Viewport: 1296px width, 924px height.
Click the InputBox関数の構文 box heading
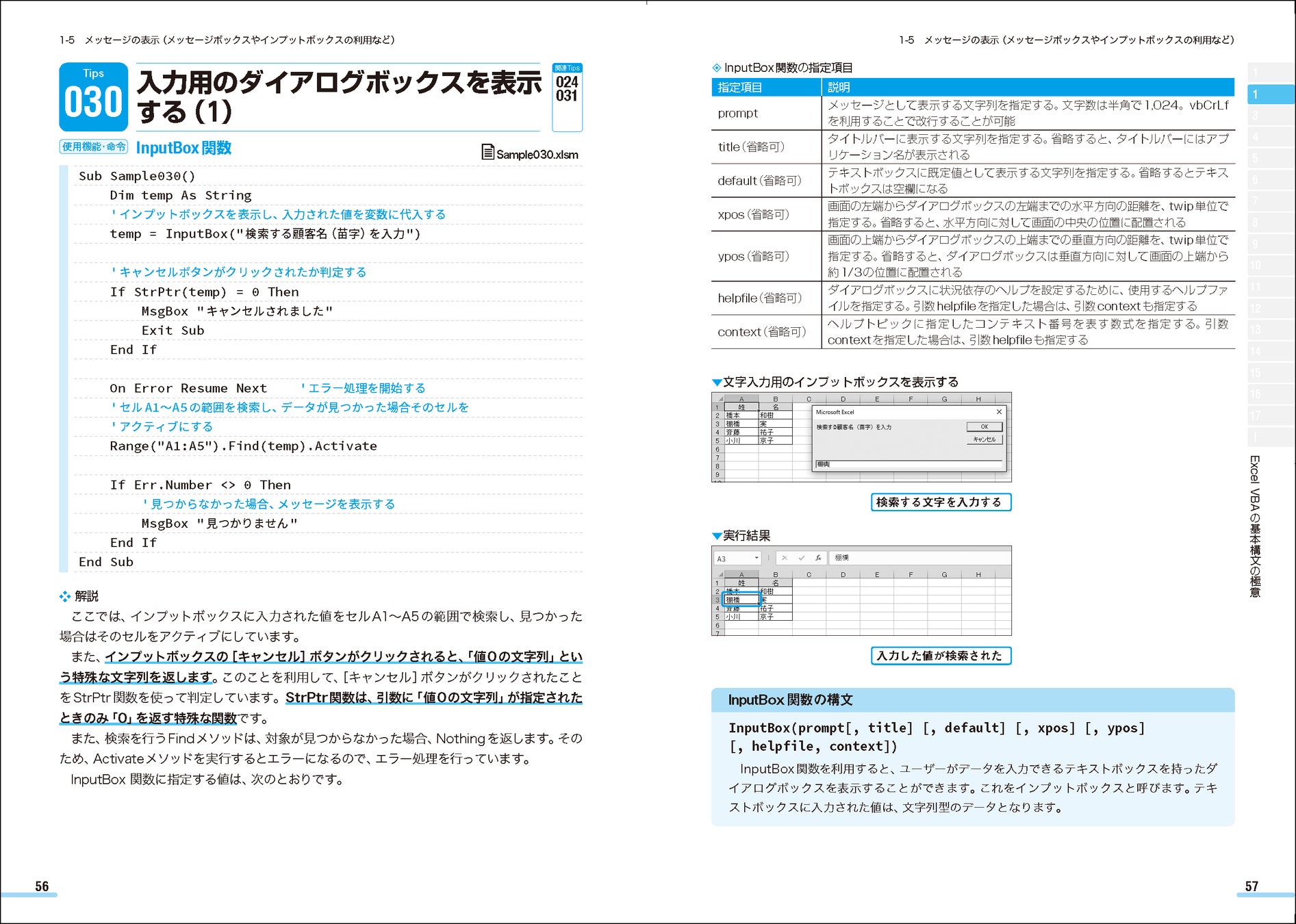790,700
